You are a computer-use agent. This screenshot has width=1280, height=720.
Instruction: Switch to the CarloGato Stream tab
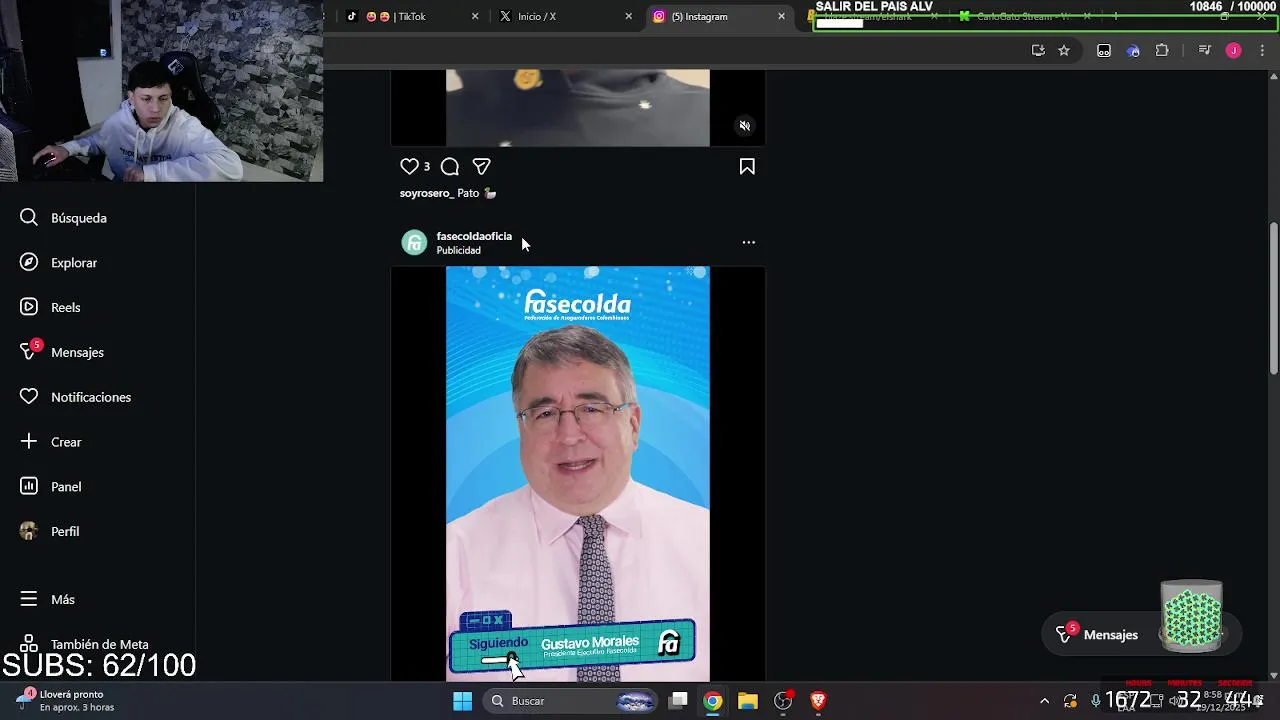click(1024, 17)
